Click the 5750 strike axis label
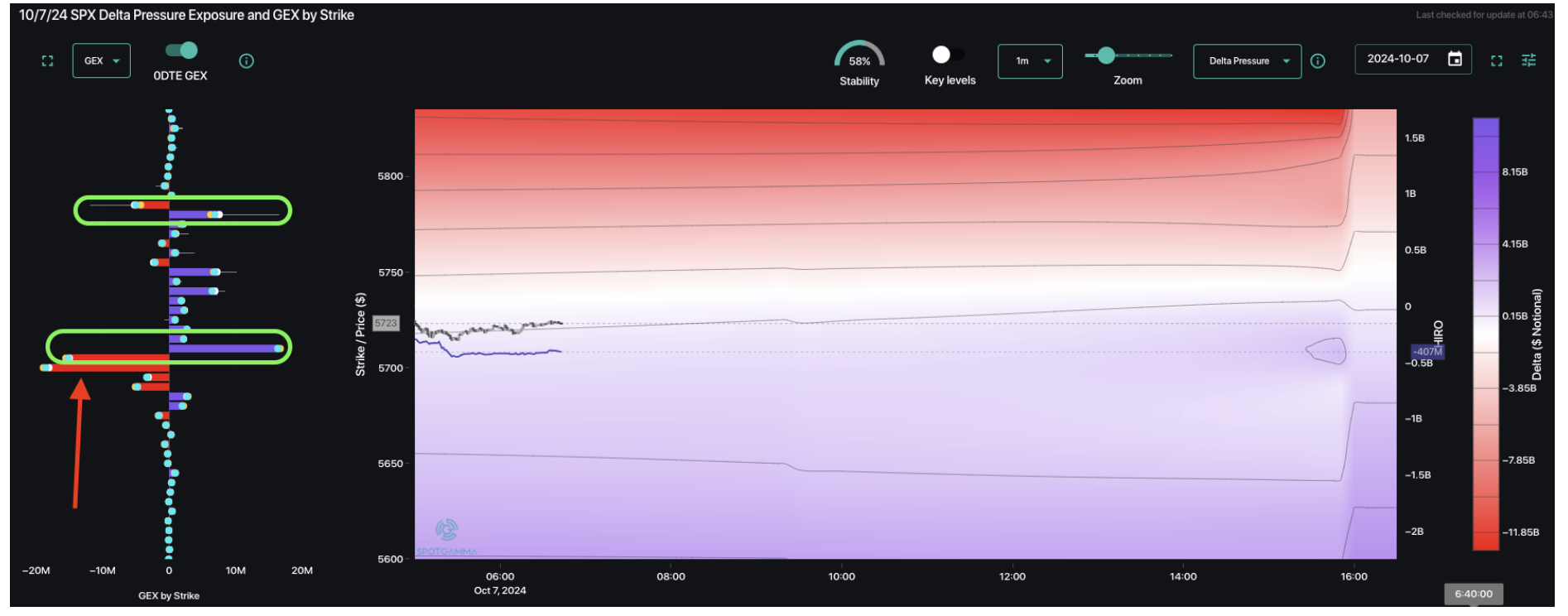The width and height of the screenshot is (1568, 616). [390, 272]
